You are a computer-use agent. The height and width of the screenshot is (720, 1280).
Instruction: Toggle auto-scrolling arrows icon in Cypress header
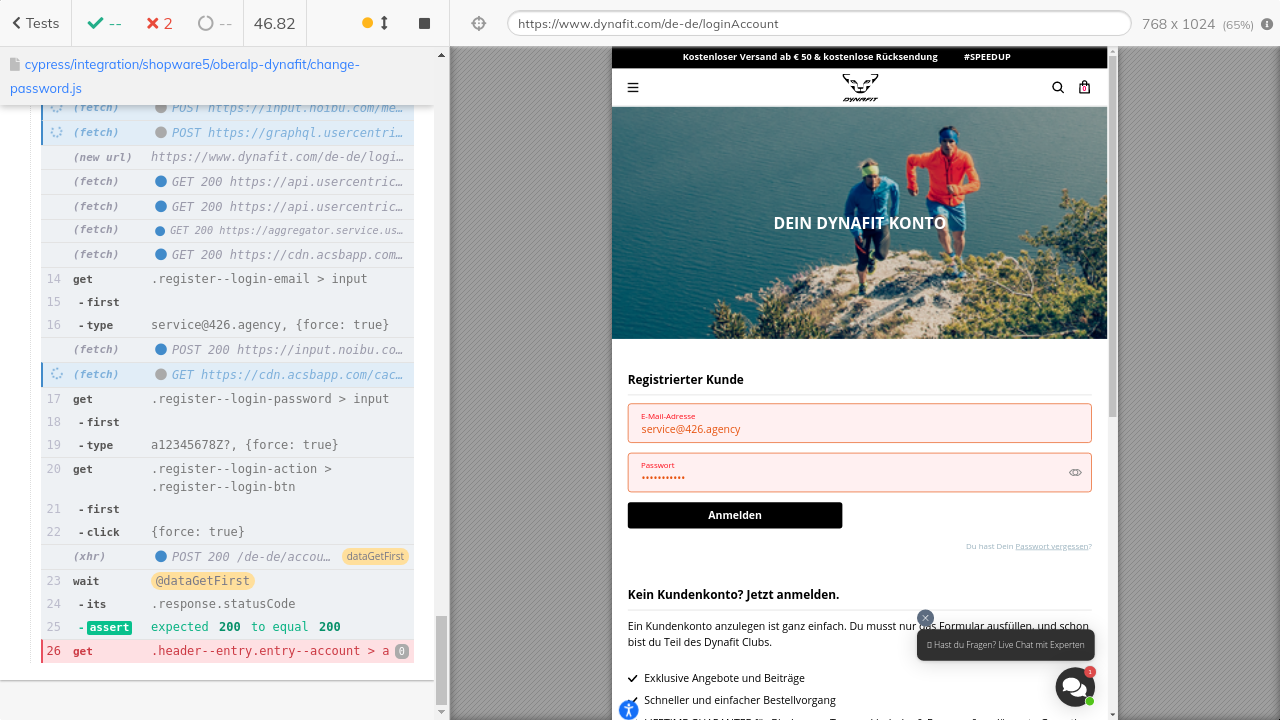pos(384,23)
